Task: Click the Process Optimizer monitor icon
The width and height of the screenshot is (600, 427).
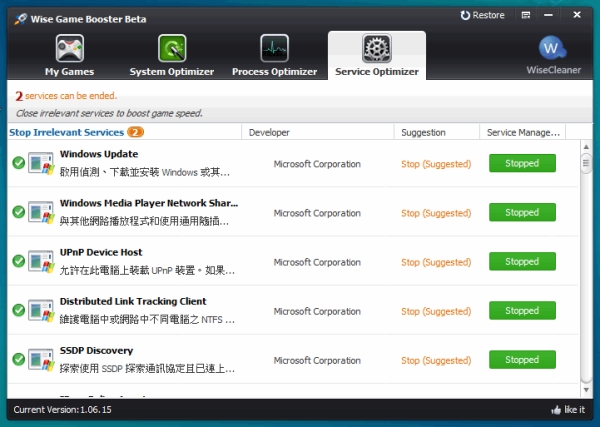Action: [274, 49]
